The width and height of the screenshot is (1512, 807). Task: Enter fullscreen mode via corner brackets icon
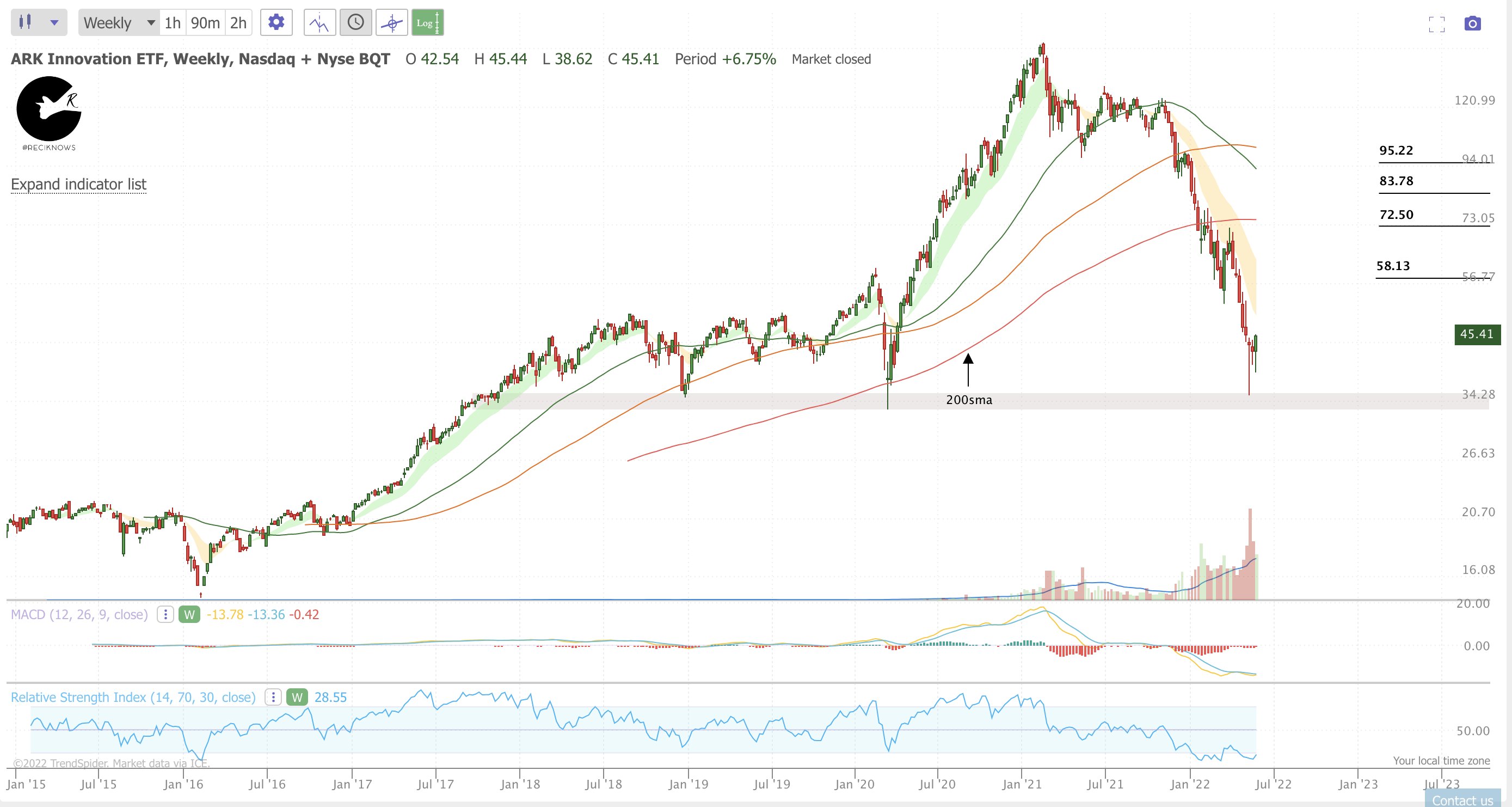coord(1436,24)
